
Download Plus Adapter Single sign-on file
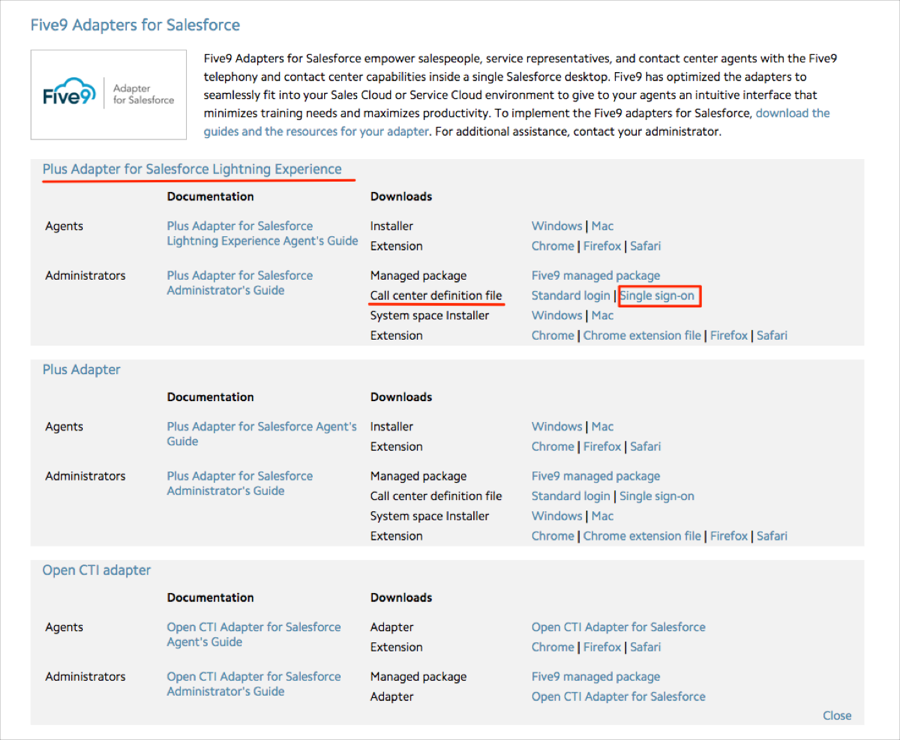[x=656, y=496]
